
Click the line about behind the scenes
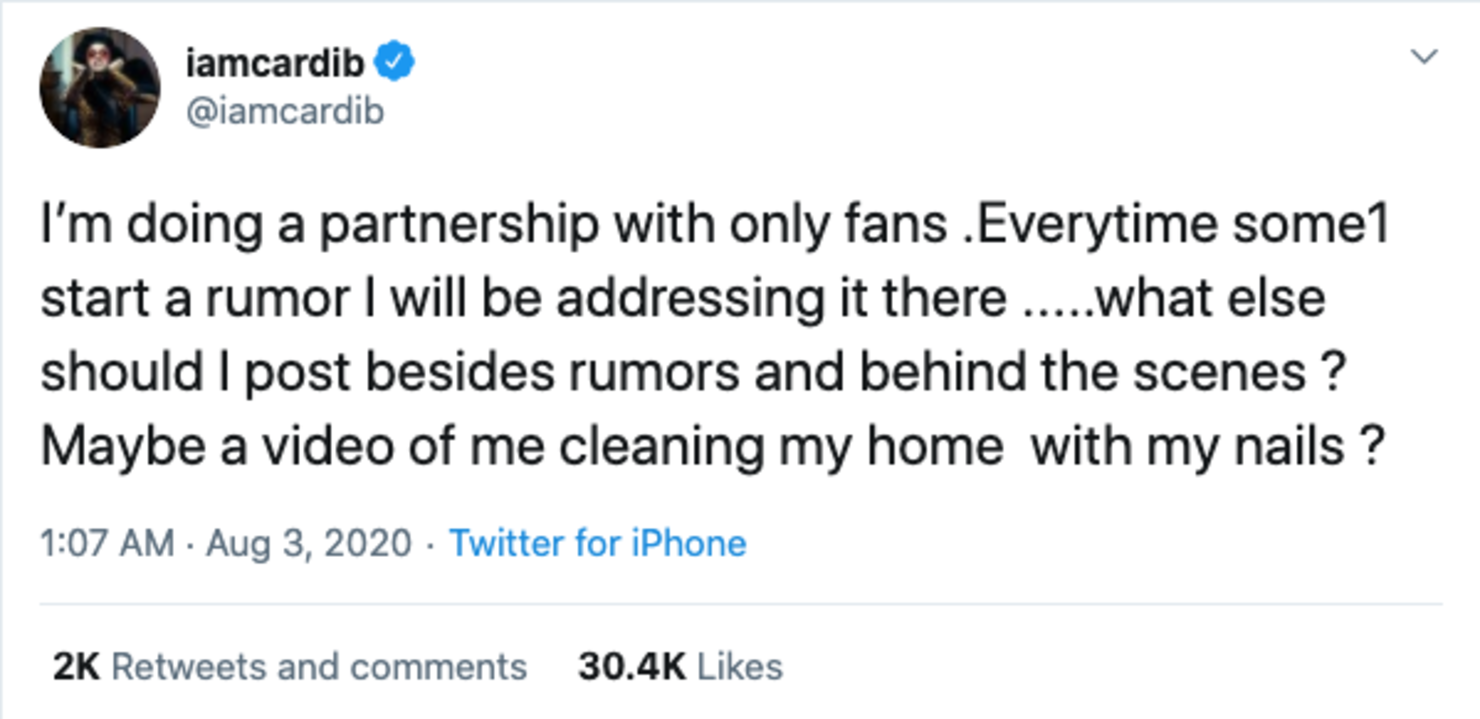click(x=690, y=373)
